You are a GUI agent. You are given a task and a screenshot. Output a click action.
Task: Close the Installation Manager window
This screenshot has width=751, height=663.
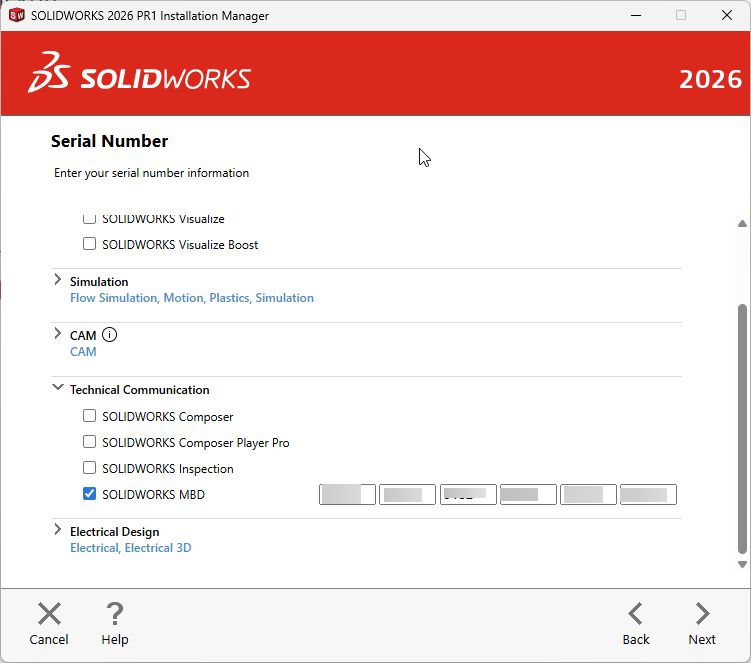727,15
